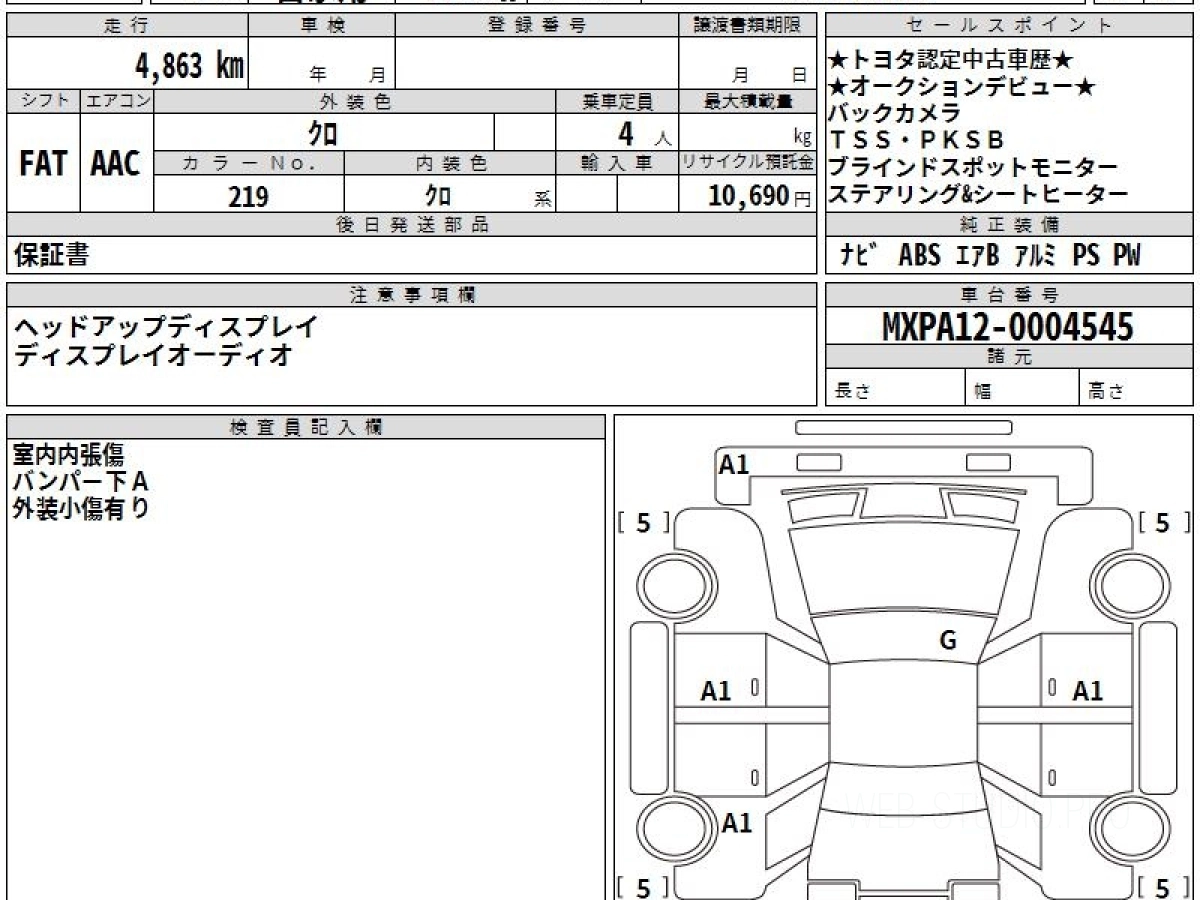Click the A1 mark on the front bumper
This screenshot has width=1200, height=900.
[734, 464]
